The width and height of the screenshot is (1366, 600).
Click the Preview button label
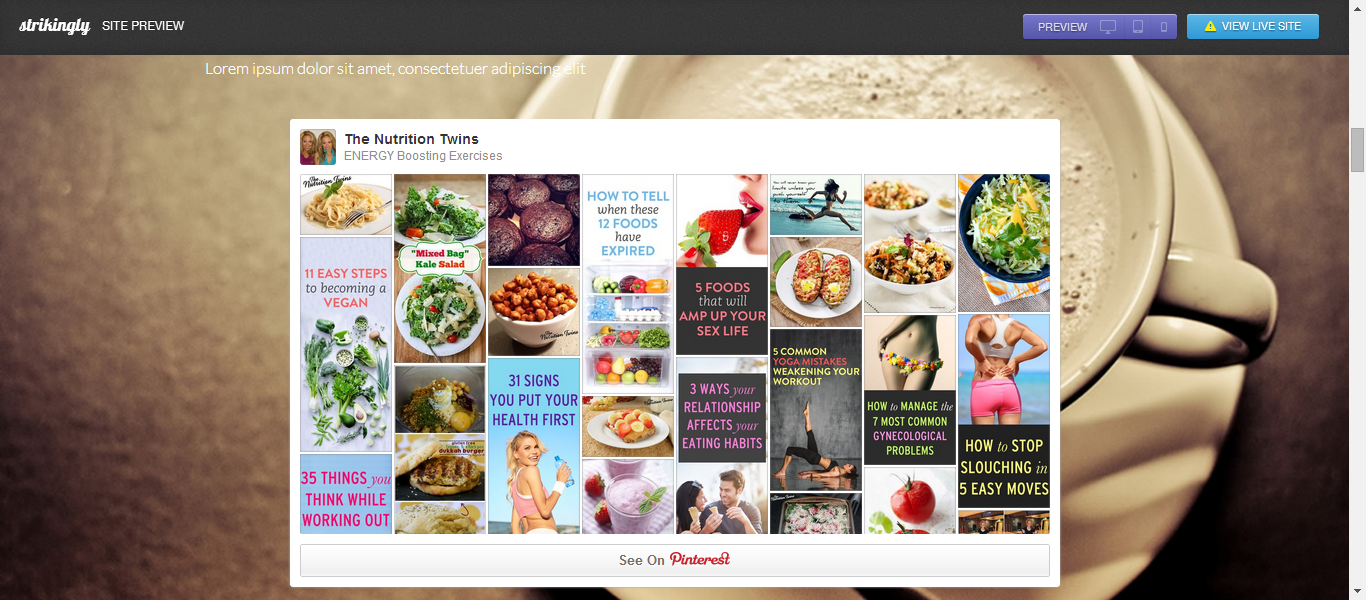click(x=1062, y=27)
